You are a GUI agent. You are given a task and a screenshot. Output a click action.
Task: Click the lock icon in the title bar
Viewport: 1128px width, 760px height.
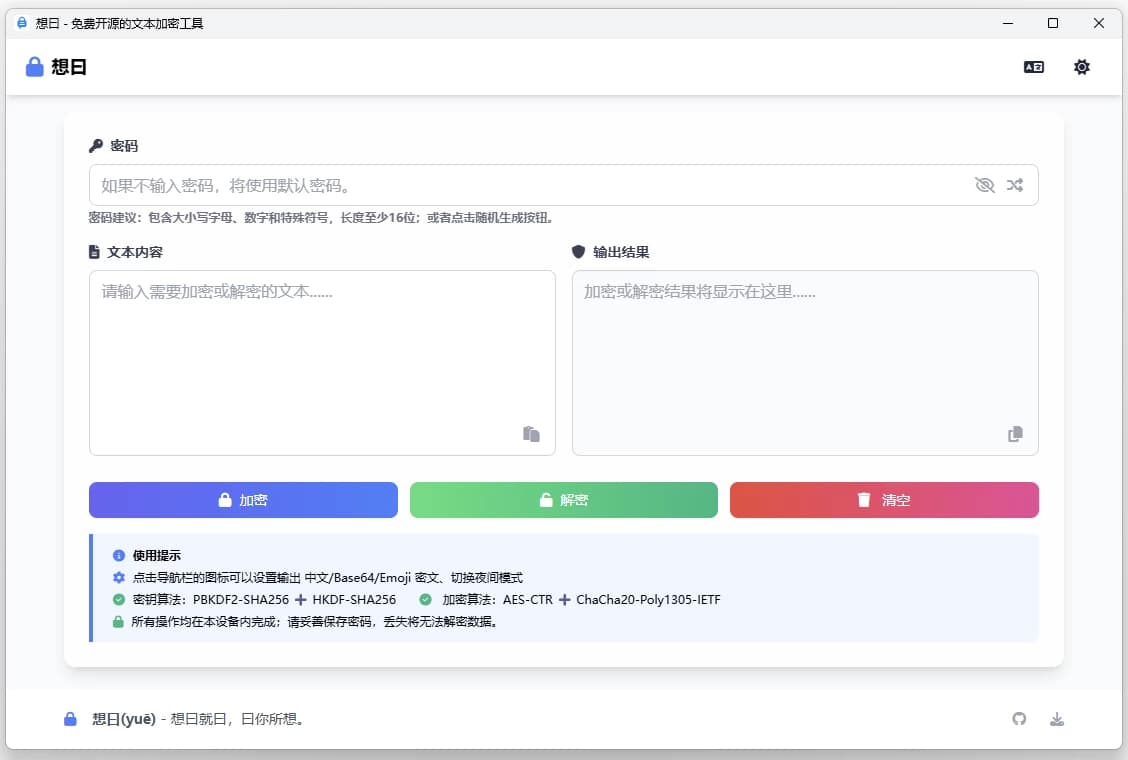coord(22,22)
